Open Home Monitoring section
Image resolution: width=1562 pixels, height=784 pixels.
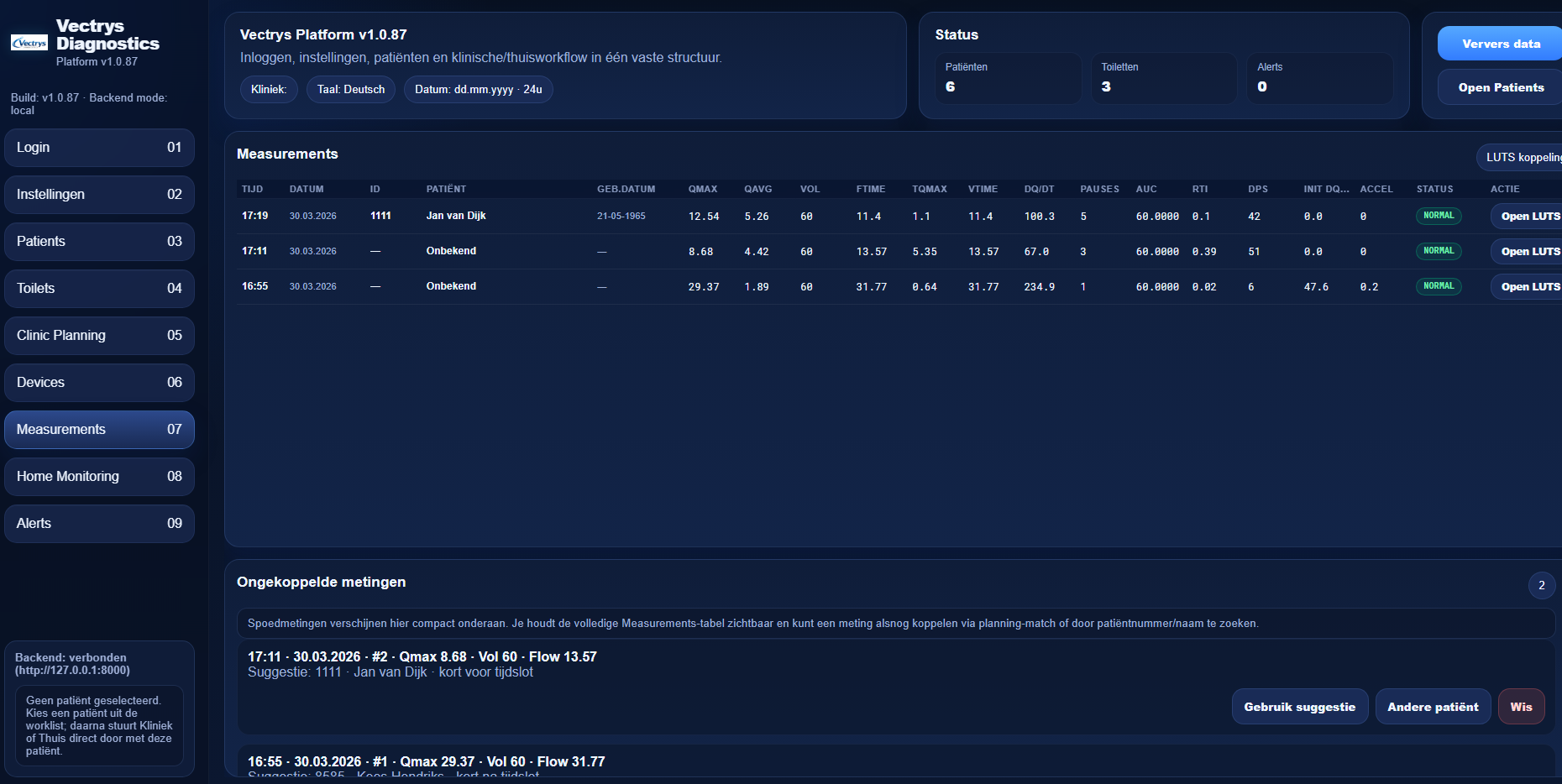point(99,477)
